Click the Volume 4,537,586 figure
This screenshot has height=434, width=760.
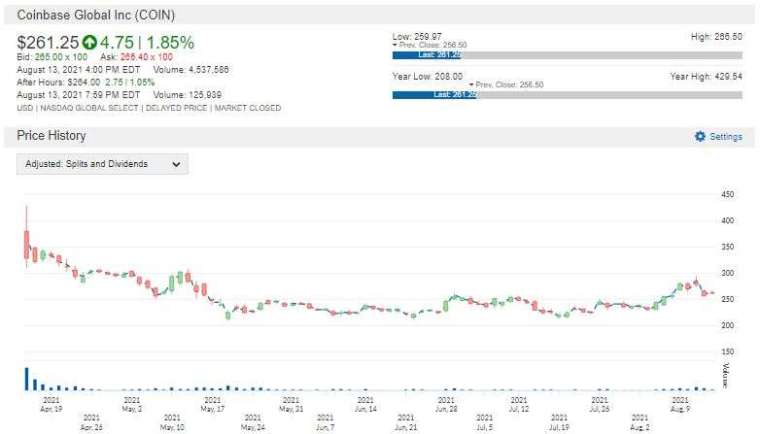click(190, 69)
